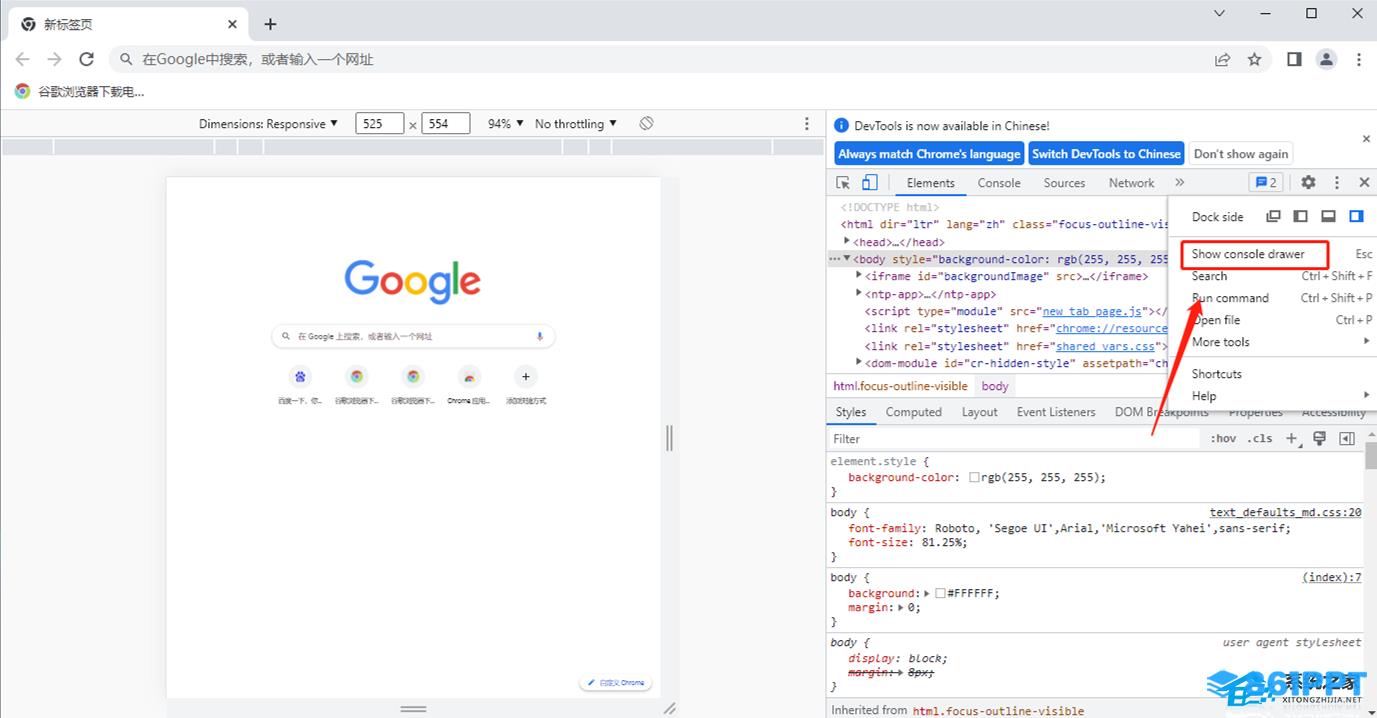Screen dimensions: 1377x718
Task: Open text_defaults_md.css:20 source link
Action: point(1285,512)
